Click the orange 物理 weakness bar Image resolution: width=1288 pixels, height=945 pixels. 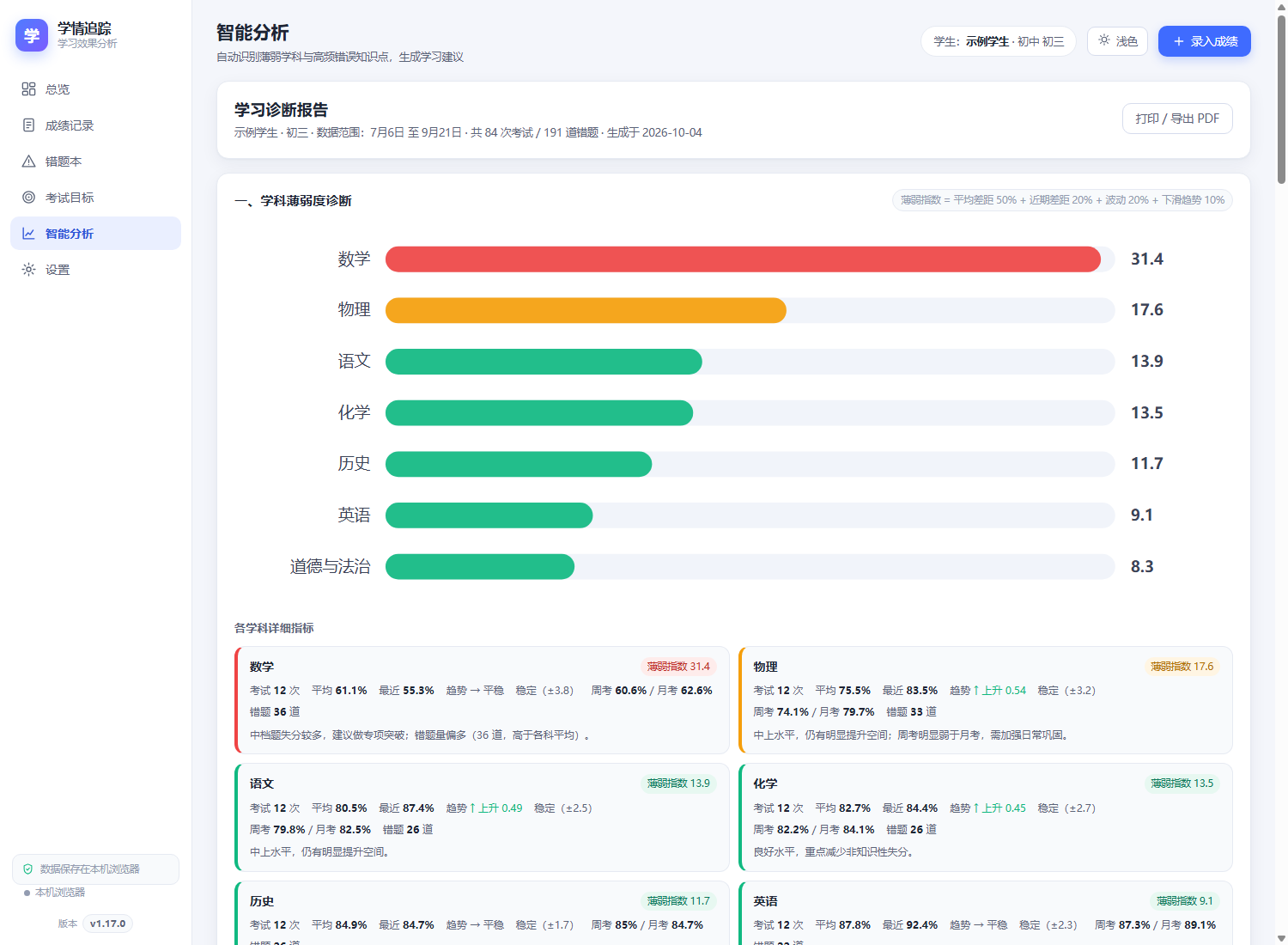click(586, 310)
